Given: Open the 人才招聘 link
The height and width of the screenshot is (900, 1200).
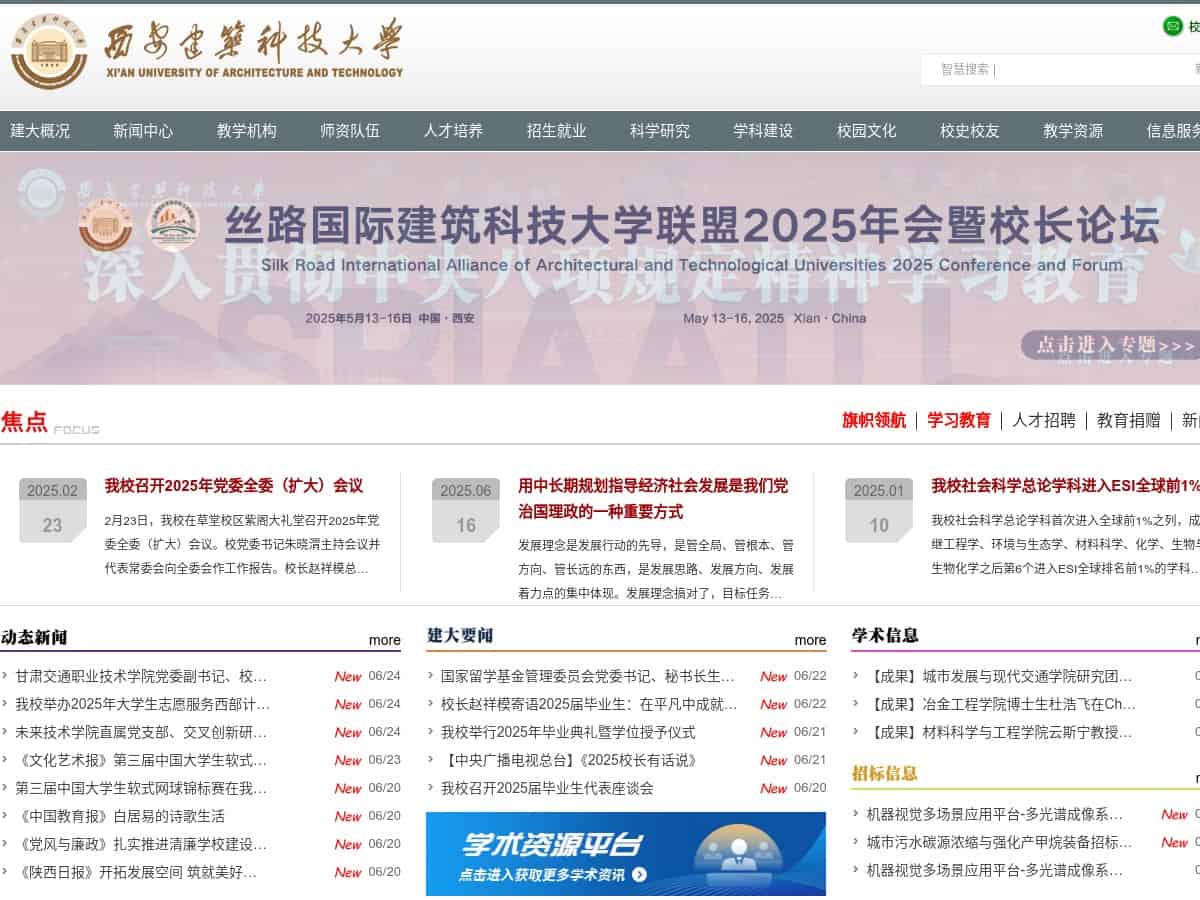Looking at the screenshot, I should click(x=1044, y=420).
